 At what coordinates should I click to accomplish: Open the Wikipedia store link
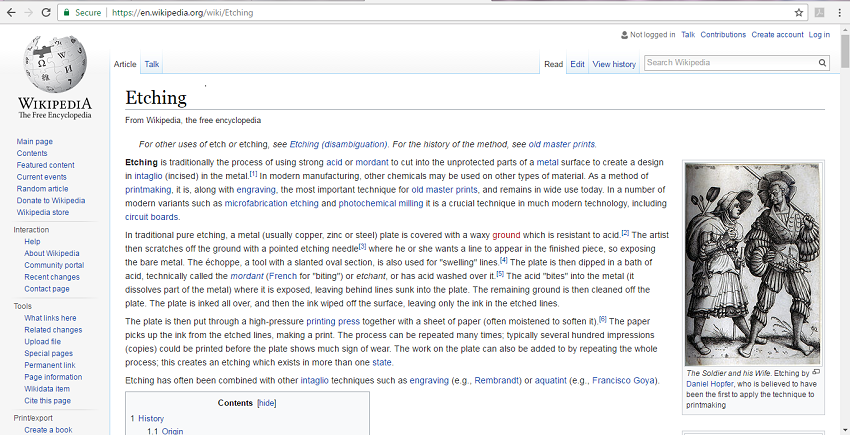(43, 213)
